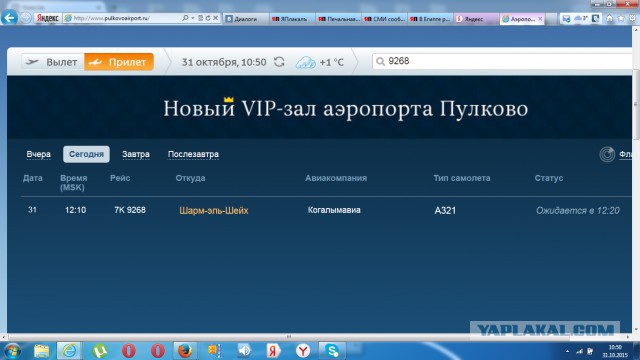This screenshot has height=360, width=640.
Task: Click the weather 3° toolbar widget
Action: point(580,18)
